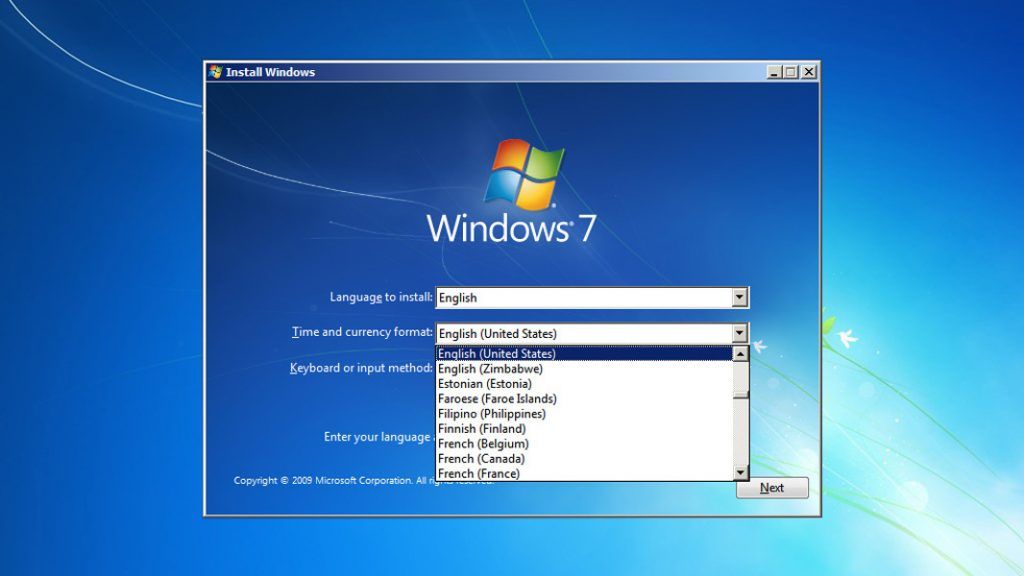Select Finnish (Finland) entry
The height and width of the screenshot is (576, 1024).
[x=482, y=429]
